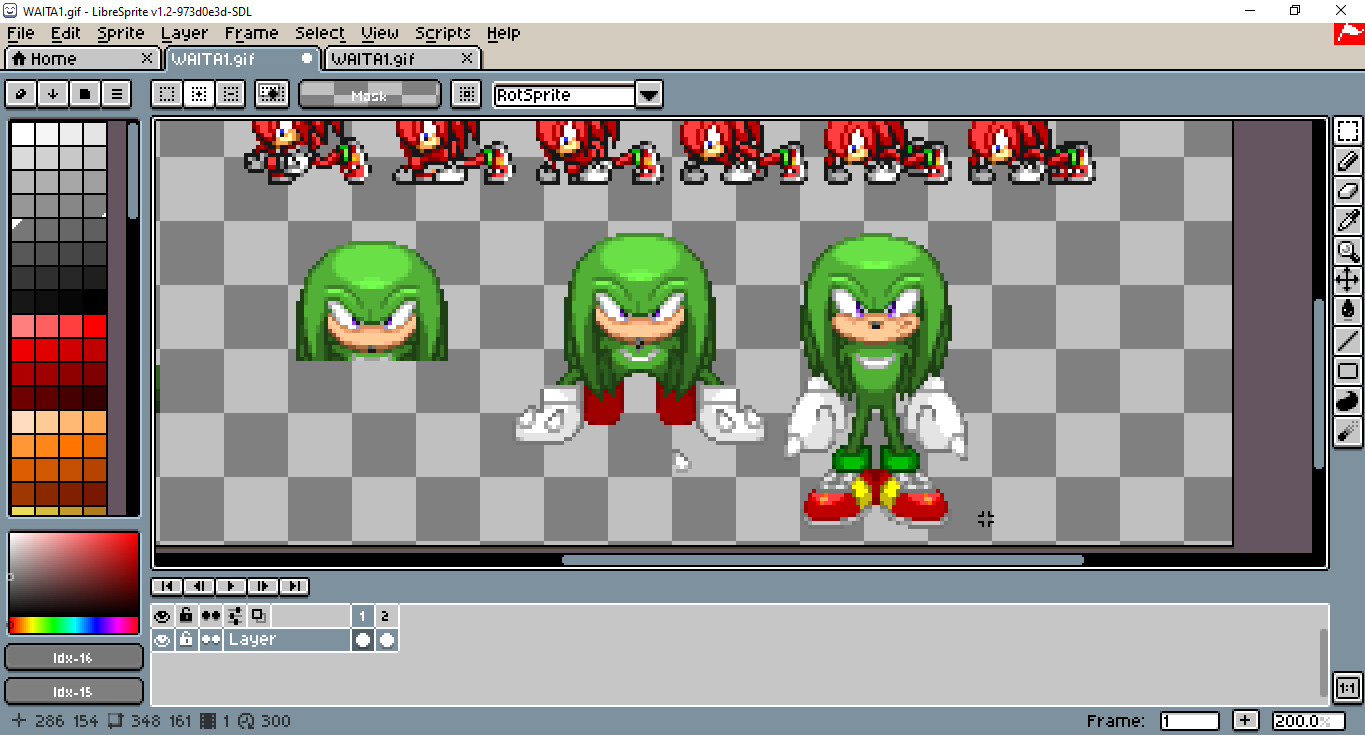The height and width of the screenshot is (735, 1365).
Task: Set selection mode to Subtract
Action: pyautogui.click(x=231, y=94)
